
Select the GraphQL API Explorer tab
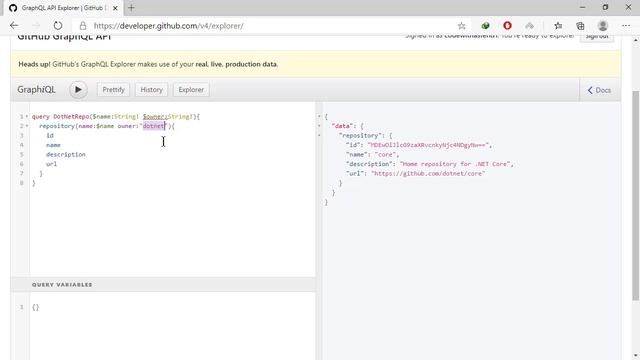(64, 8)
